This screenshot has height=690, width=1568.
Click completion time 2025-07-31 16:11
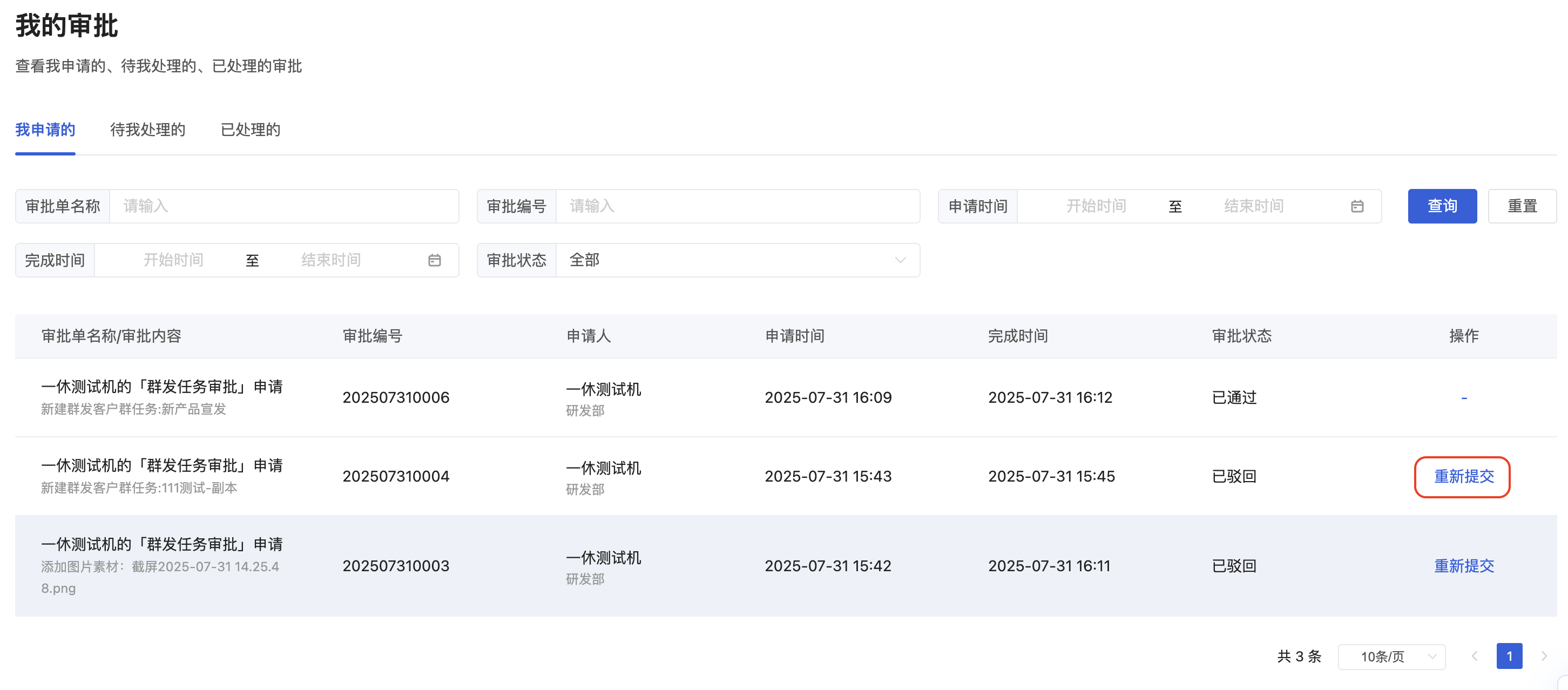1050,566
